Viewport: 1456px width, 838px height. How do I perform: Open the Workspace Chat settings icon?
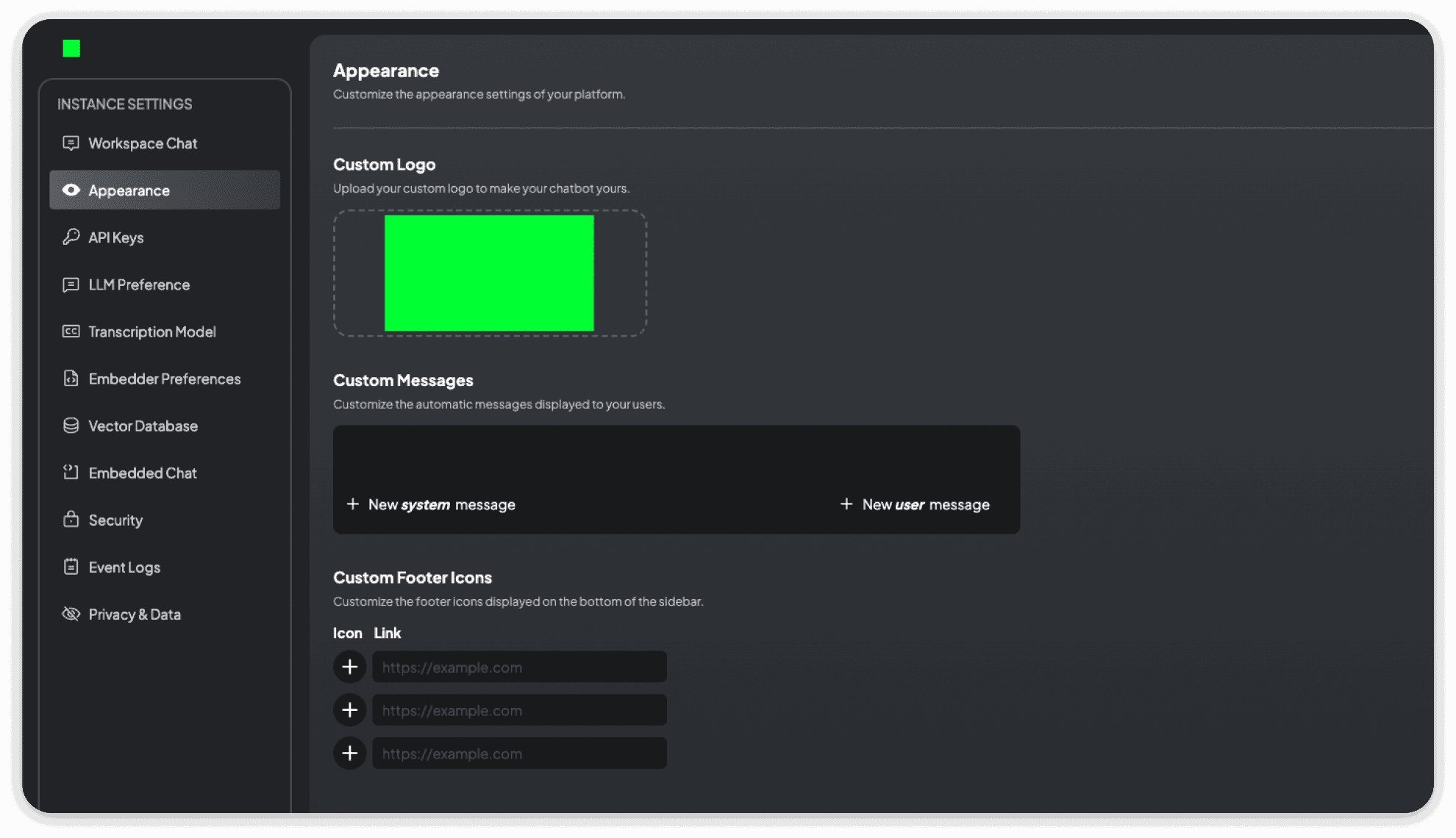coord(71,143)
